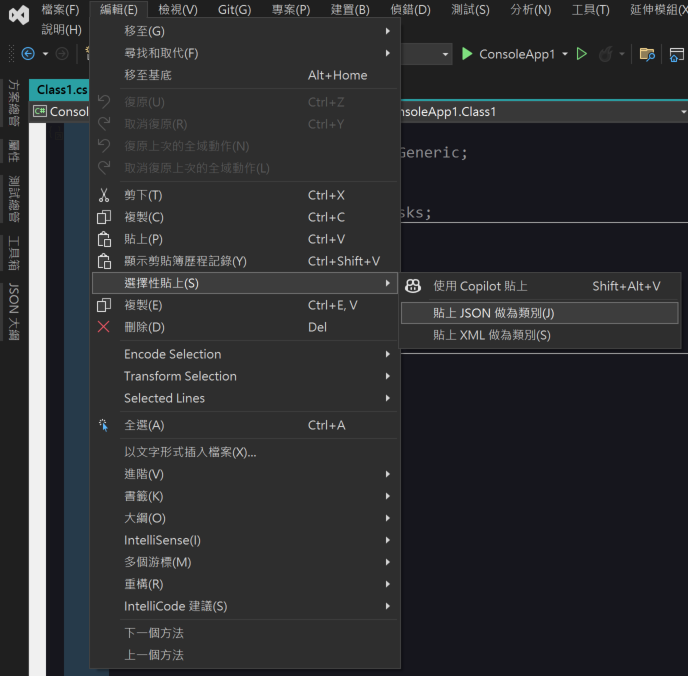This screenshot has width=688, height=676.
Task: Open the 分析(N) menu
Action: pos(530,9)
